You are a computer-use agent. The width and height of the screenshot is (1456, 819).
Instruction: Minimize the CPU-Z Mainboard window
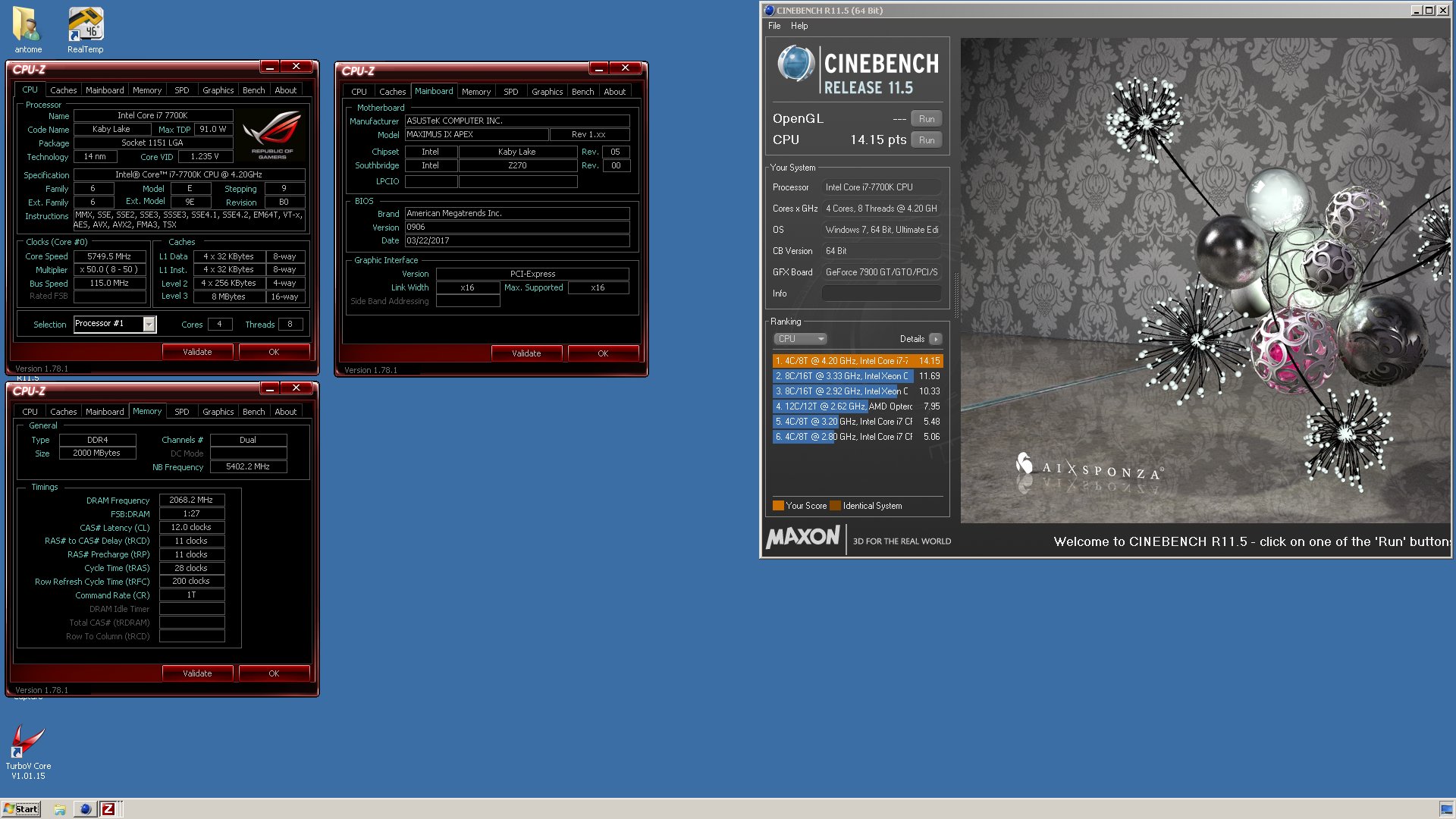coord(599,68)
